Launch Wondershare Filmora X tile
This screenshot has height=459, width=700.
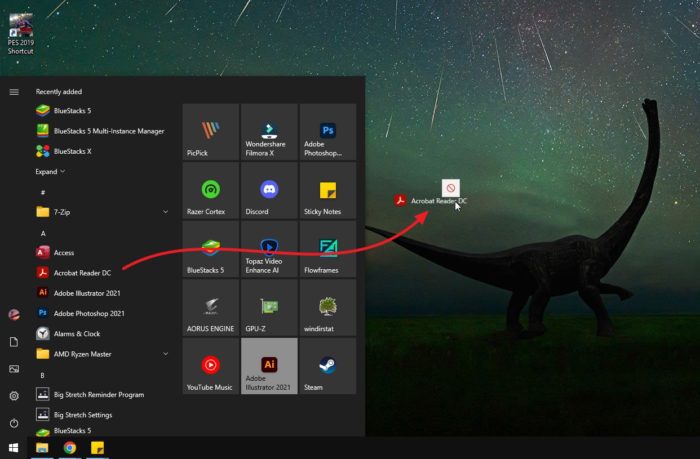(x=269, y=132)
